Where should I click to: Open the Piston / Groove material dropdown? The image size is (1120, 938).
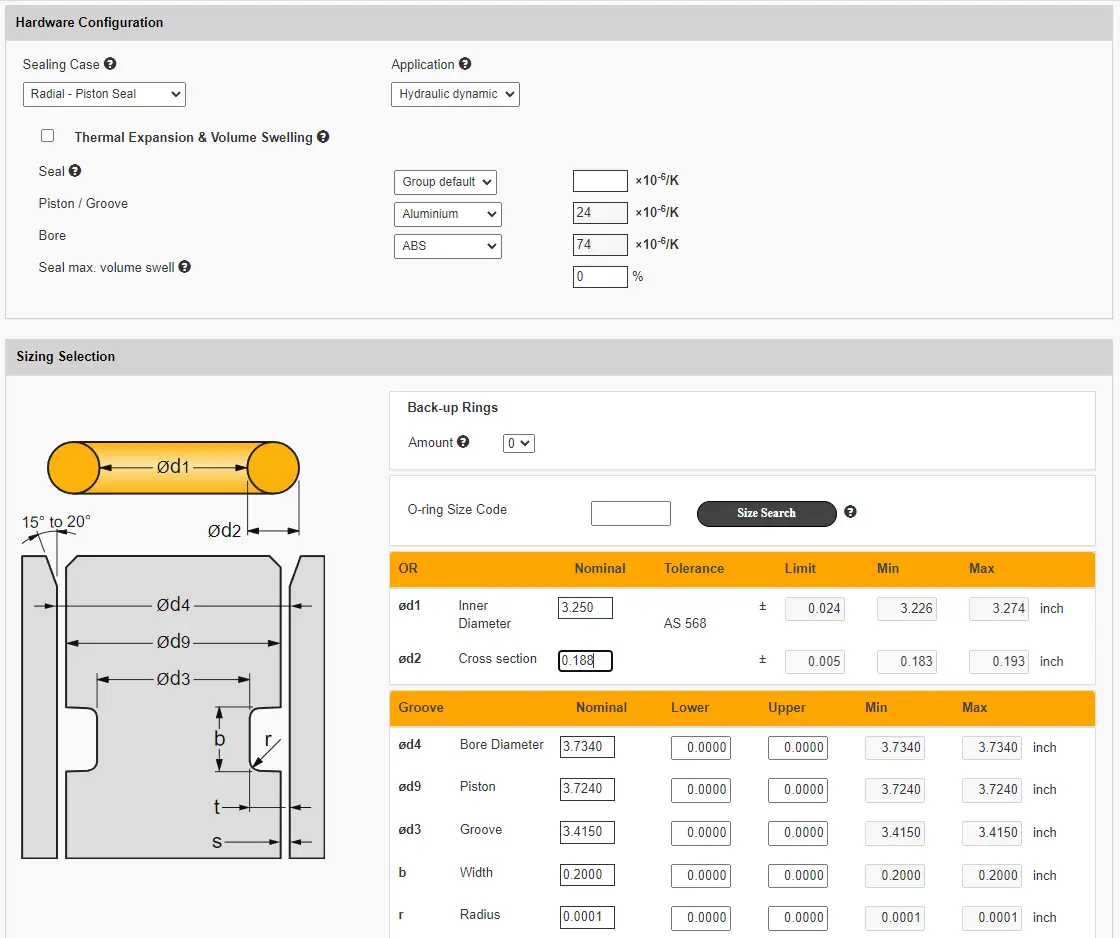click(x=447, y=213)
